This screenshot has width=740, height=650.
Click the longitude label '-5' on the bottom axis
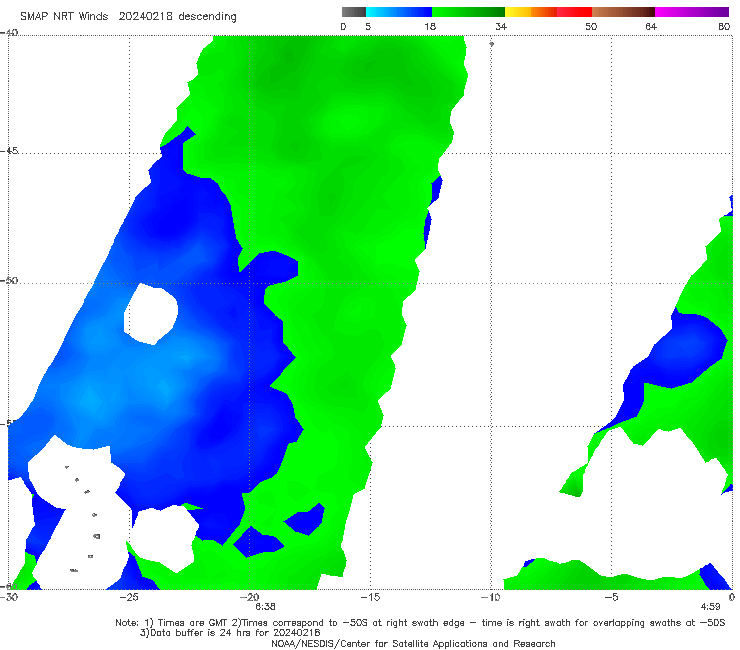click(x=611, y=597)
